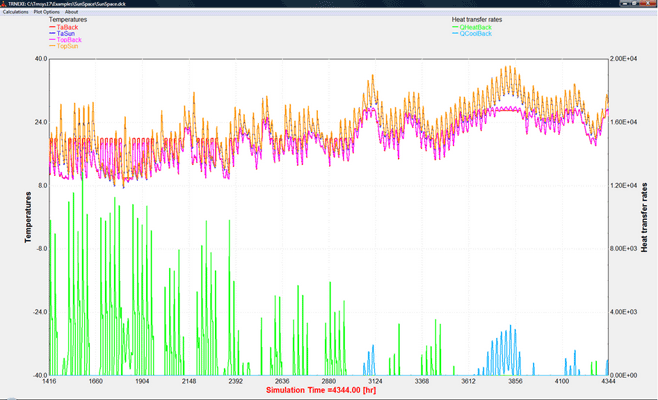Click the 4344 end time on x-axis

coord(607,382)
